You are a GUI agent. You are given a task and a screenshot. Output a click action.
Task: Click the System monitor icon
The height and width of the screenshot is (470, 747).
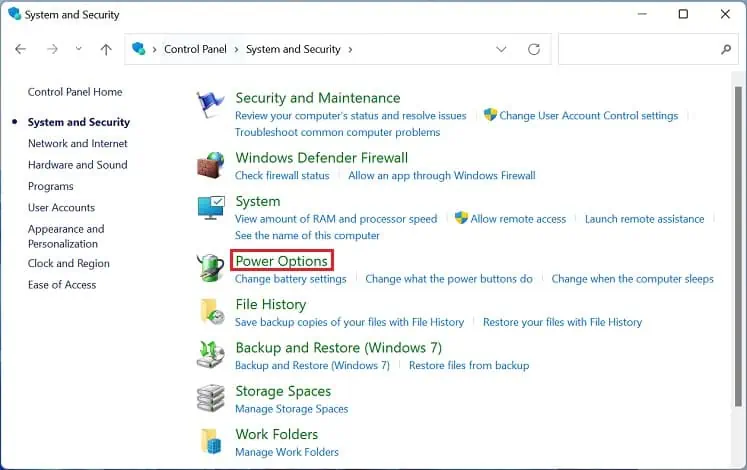click(211, 209)
